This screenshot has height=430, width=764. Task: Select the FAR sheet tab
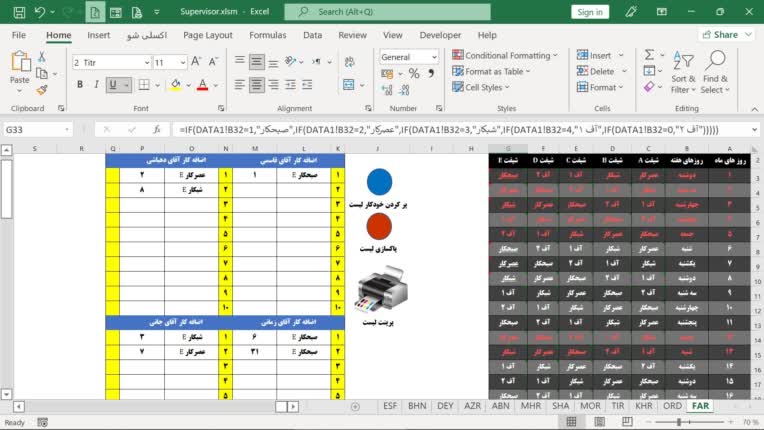700,406
